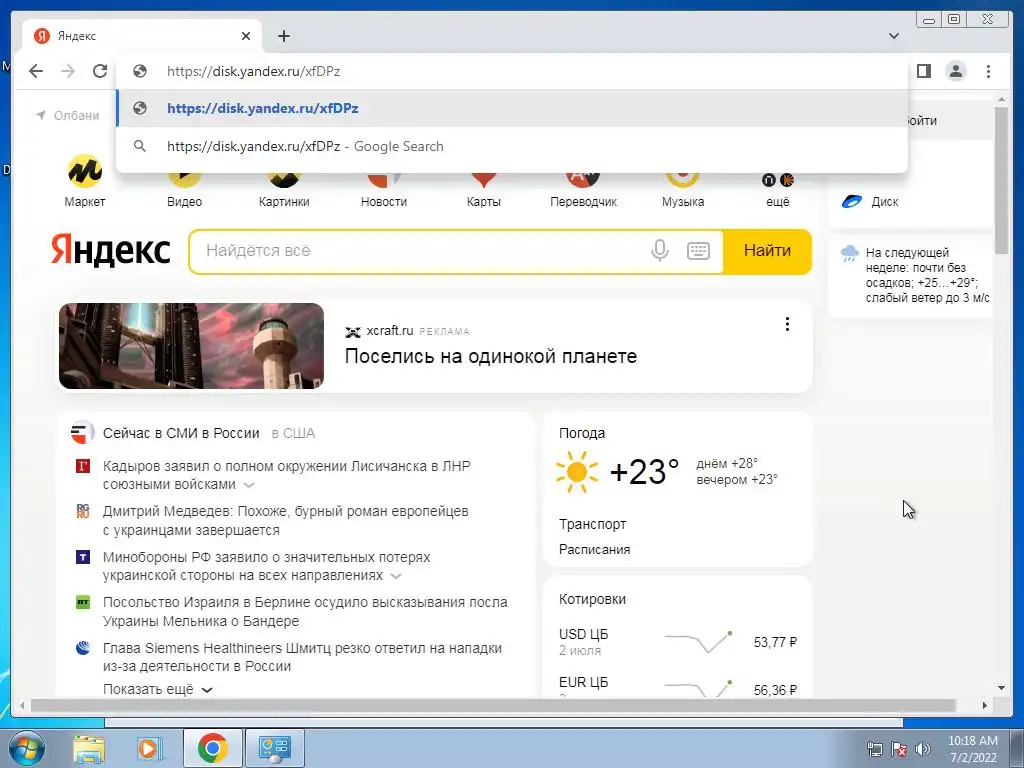This screenshot has width=1024, height=768.
Task: Open the Погода weather widget title
Action: click(582, 433)
